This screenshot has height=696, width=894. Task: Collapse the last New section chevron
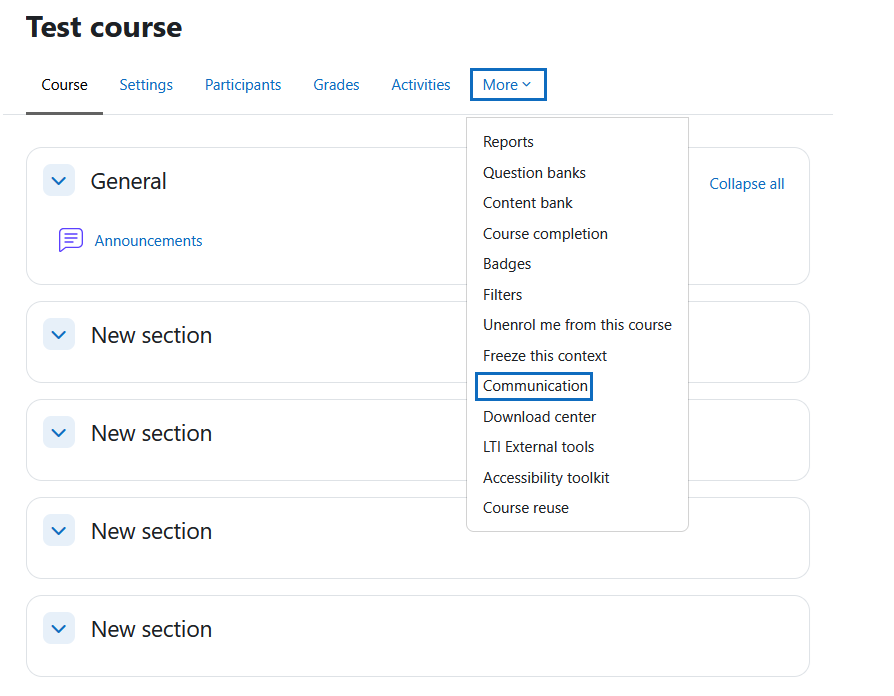[x=59, y=629]
